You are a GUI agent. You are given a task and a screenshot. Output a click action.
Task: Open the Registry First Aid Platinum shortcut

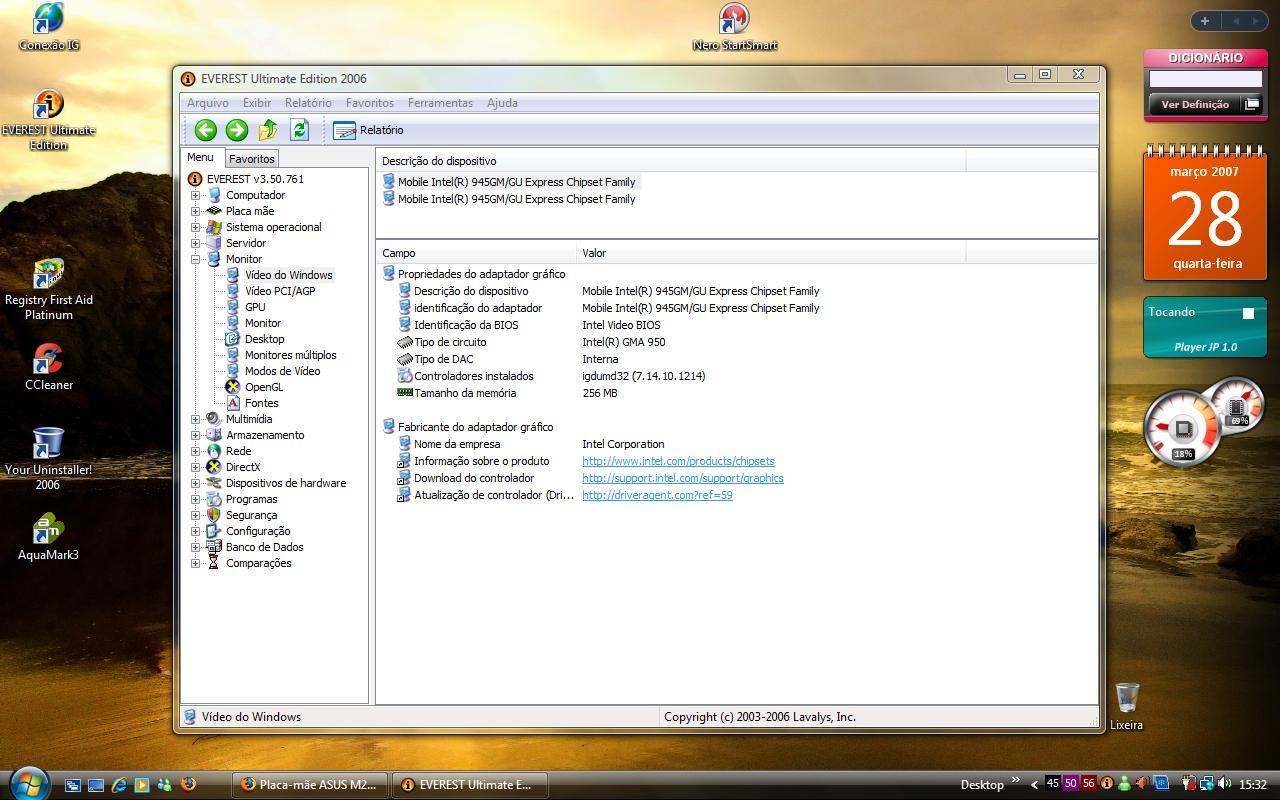click(48, 289)
